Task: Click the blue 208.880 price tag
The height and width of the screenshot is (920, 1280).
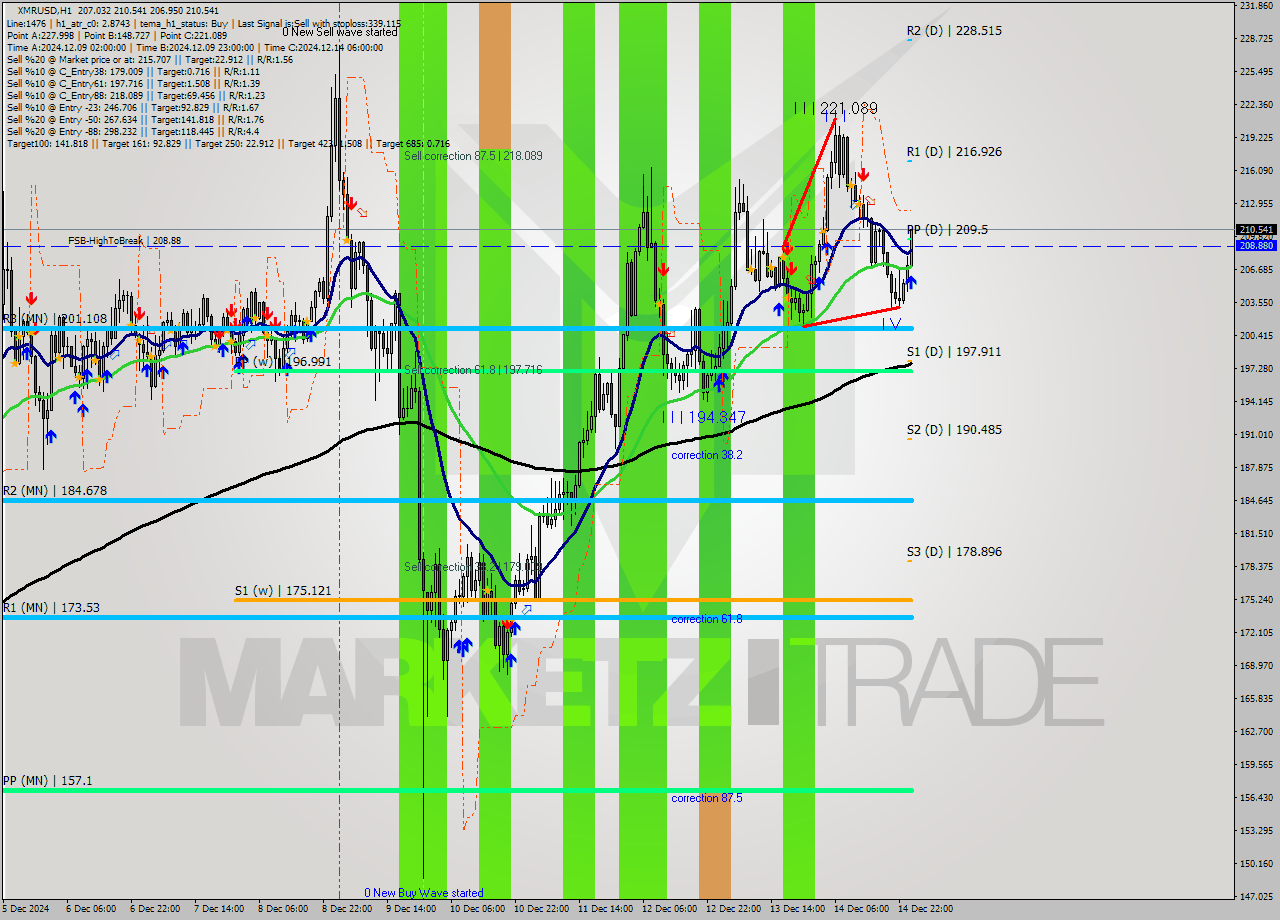Action: pyautogui.click(x=1256, y=245)
